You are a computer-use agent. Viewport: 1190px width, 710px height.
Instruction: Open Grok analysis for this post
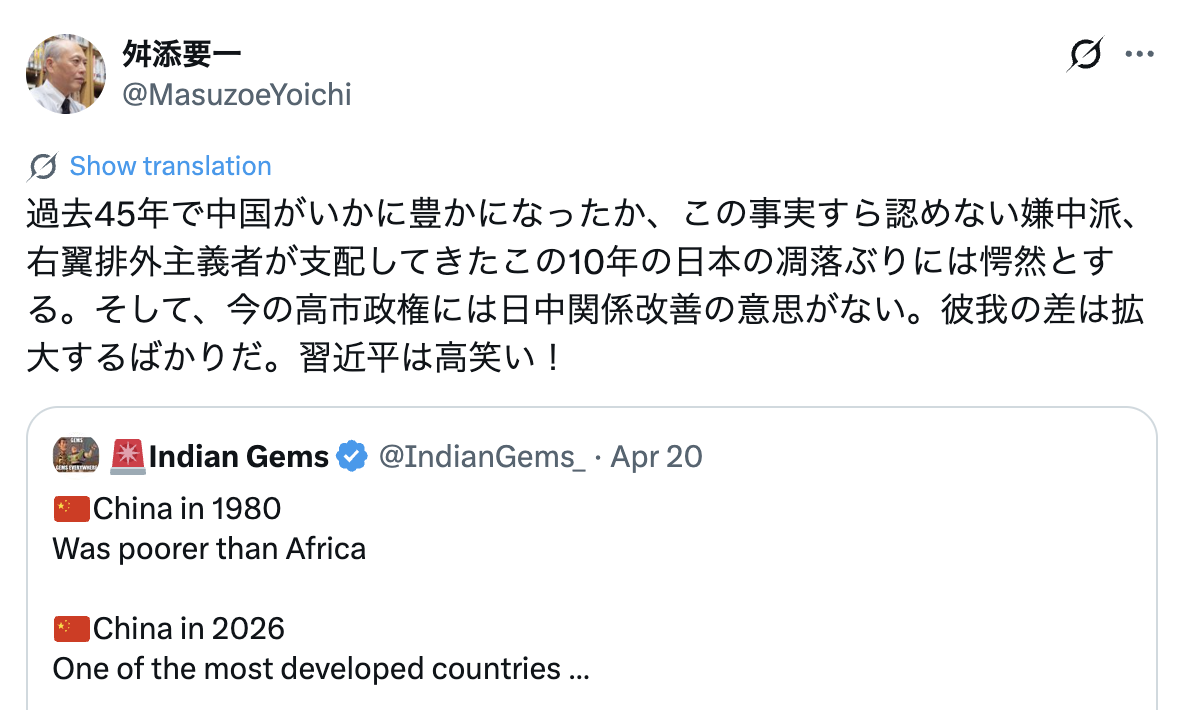[1087, 56]
